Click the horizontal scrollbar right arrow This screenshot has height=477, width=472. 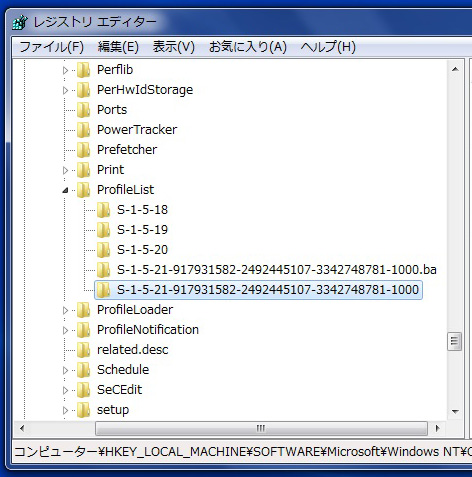coord(437,428)
